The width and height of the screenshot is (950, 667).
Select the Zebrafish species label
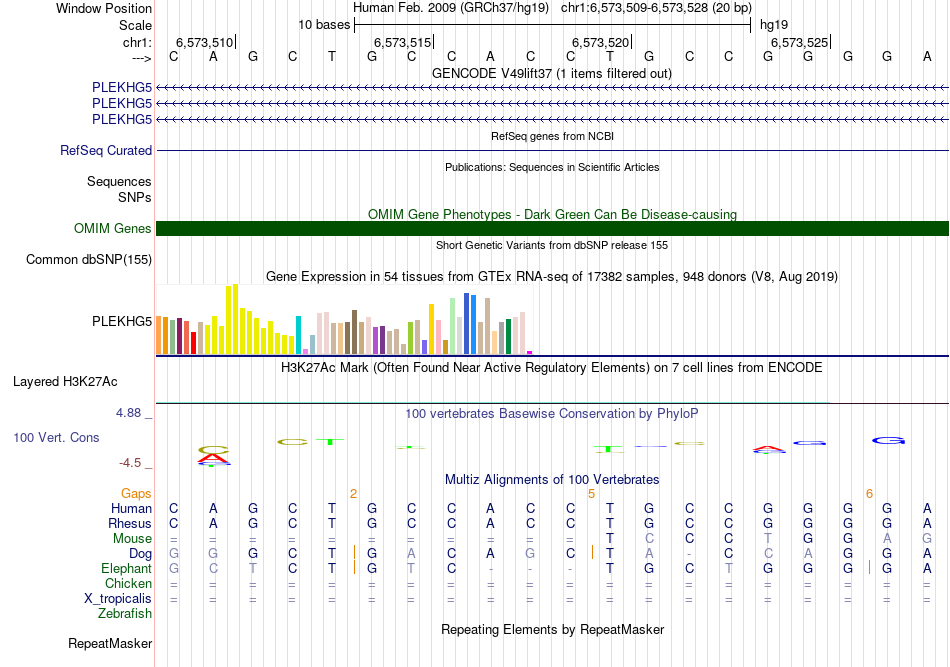coord(125,614)
